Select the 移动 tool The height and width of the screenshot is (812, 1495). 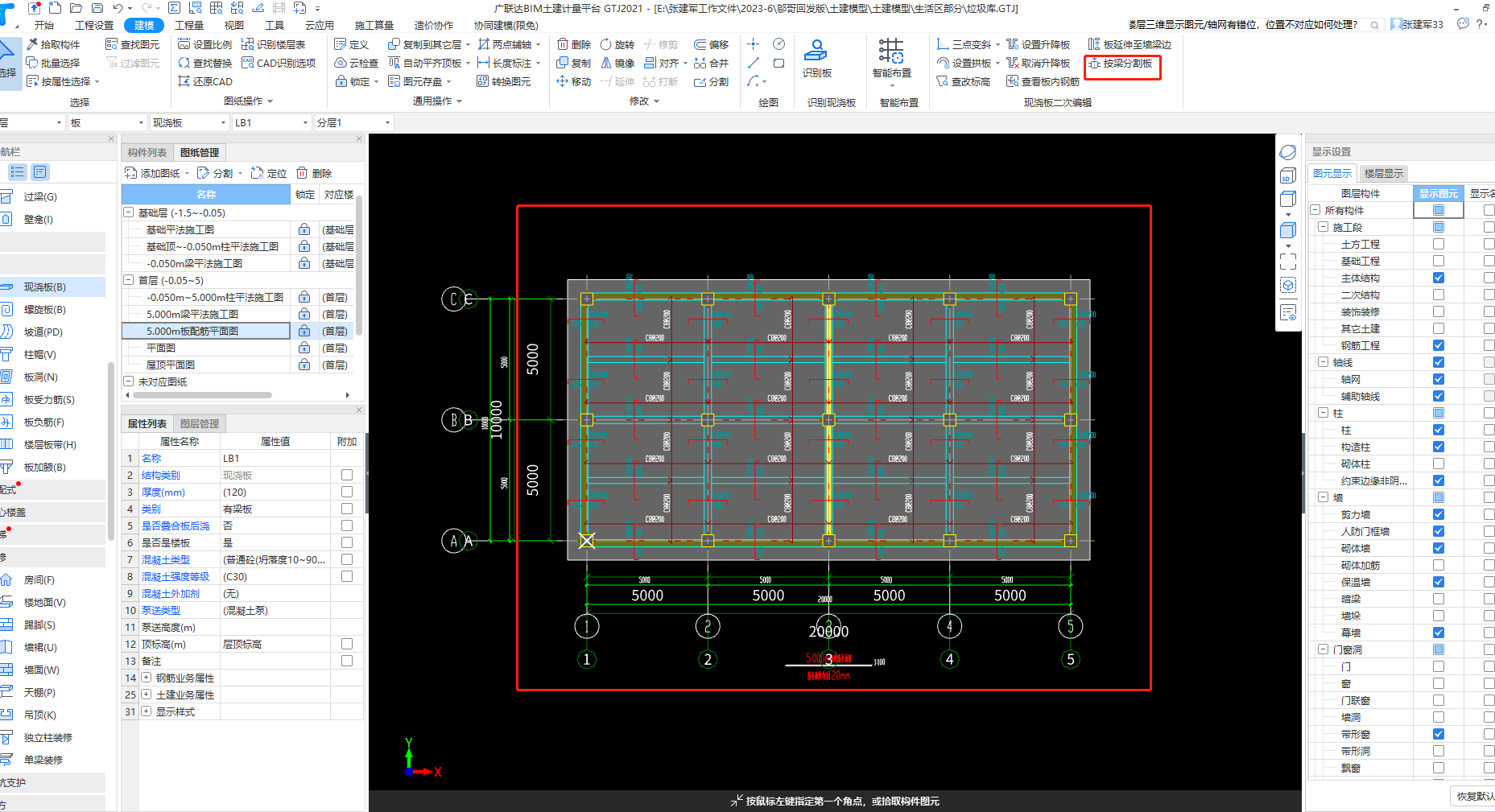click(x=573, y=81)
